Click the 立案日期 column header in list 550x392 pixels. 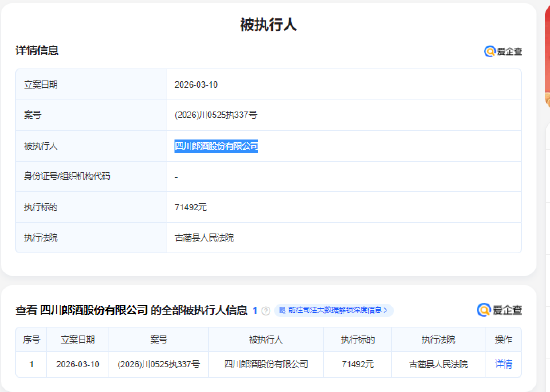click(78, 340)
